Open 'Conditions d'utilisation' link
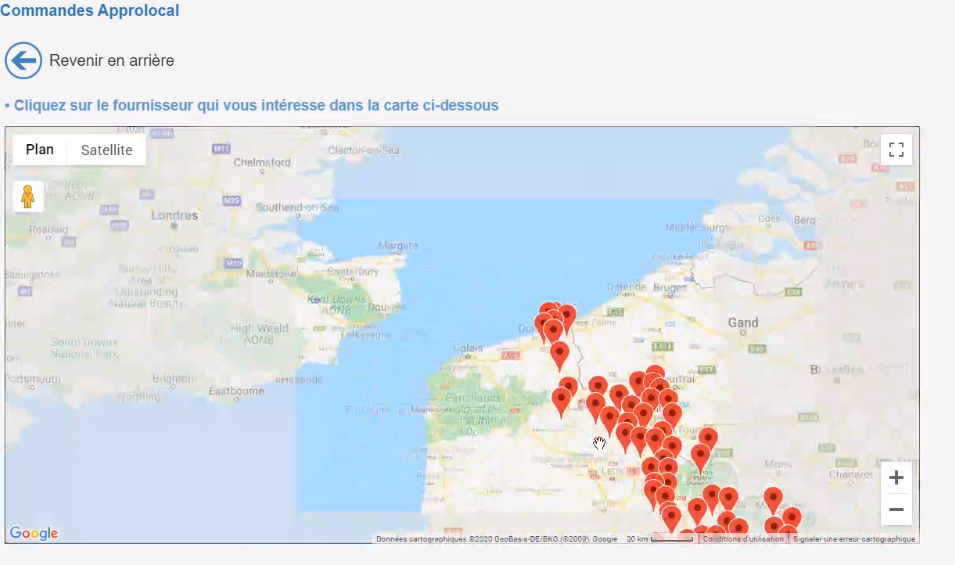 743,539
